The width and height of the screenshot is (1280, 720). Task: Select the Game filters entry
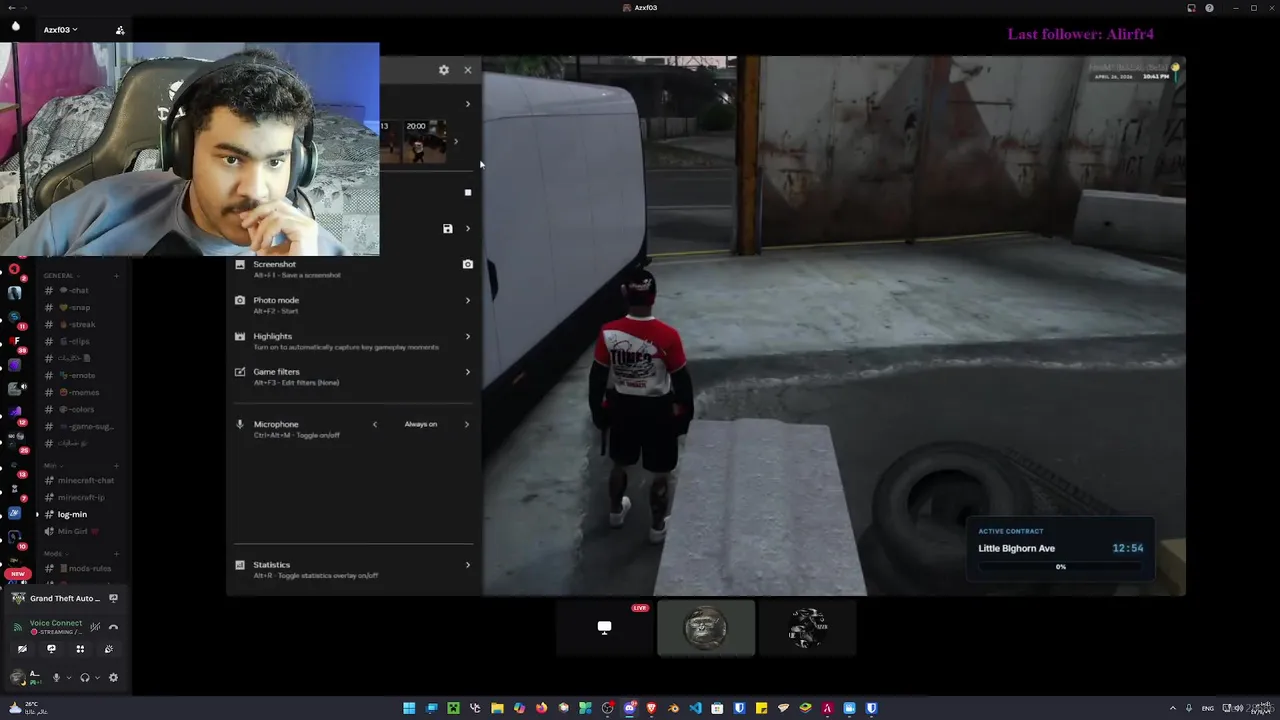(x=354, y=376)
